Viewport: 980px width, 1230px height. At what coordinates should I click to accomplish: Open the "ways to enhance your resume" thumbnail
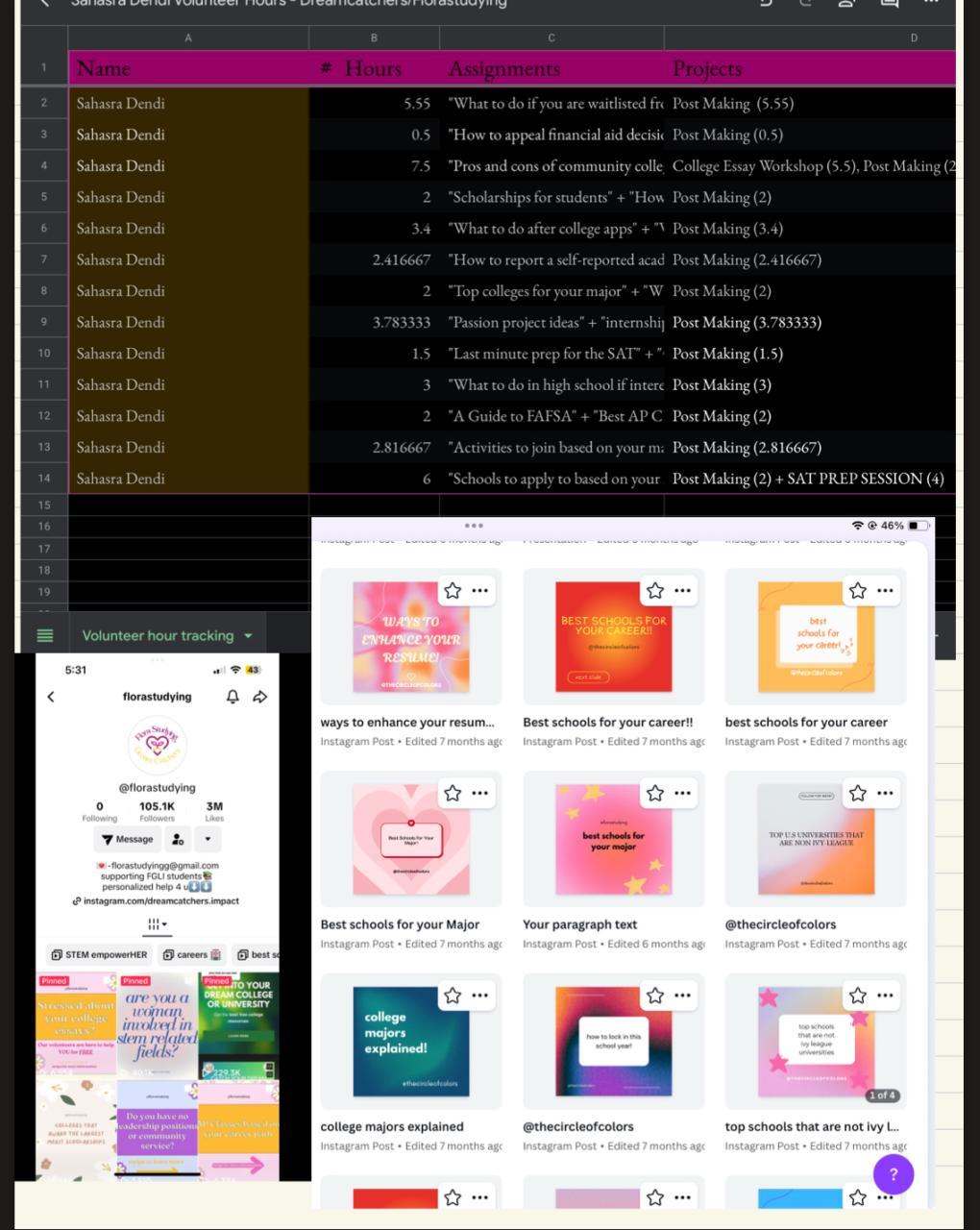point(411,637)
